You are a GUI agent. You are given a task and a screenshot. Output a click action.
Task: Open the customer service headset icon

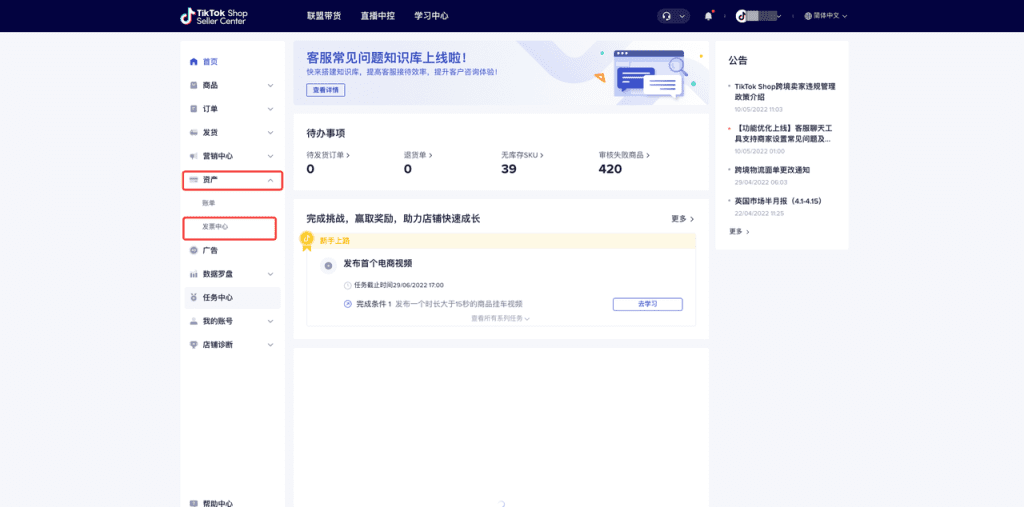coord(666,16)
